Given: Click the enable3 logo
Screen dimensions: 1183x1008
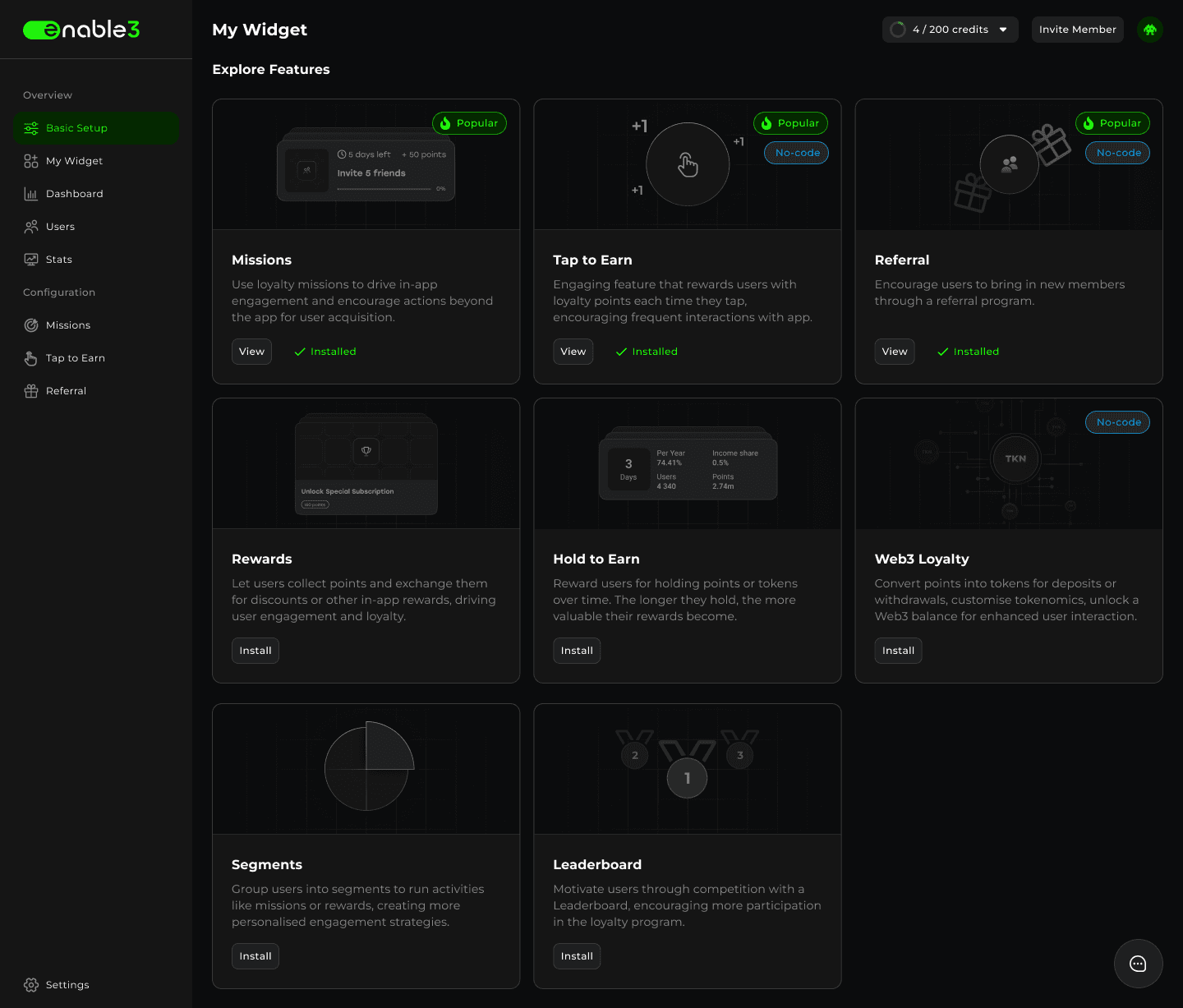Looking at the screenshot, I should [81, 30].
